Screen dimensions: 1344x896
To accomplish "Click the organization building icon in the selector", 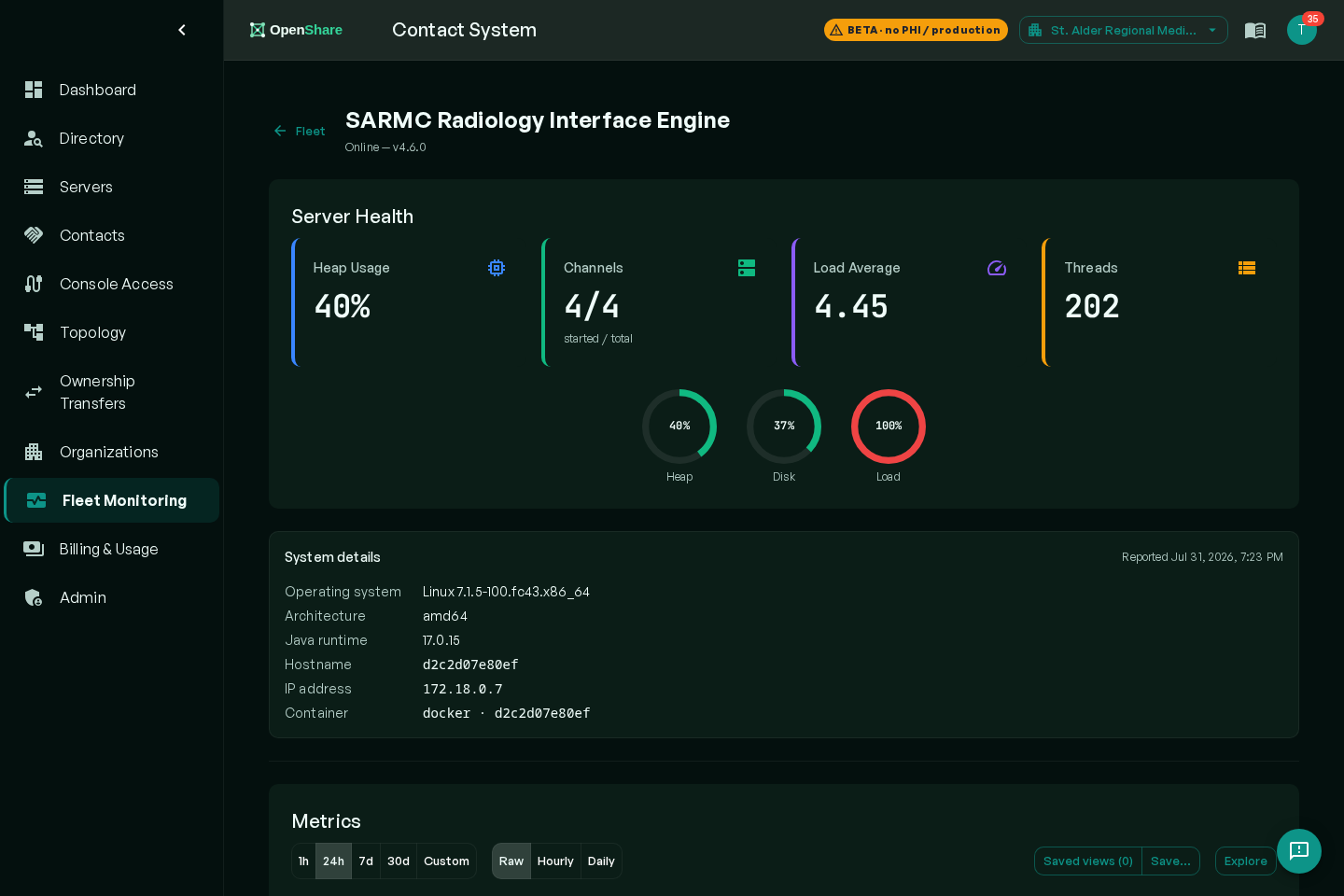I will [1035, 30].
